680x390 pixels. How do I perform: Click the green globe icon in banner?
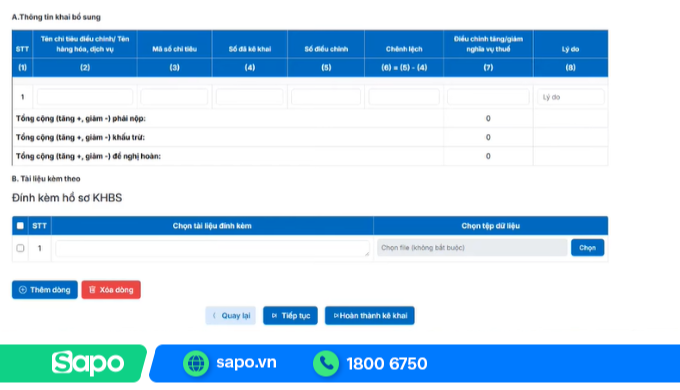pyautogui.click(x=196, y=363)
